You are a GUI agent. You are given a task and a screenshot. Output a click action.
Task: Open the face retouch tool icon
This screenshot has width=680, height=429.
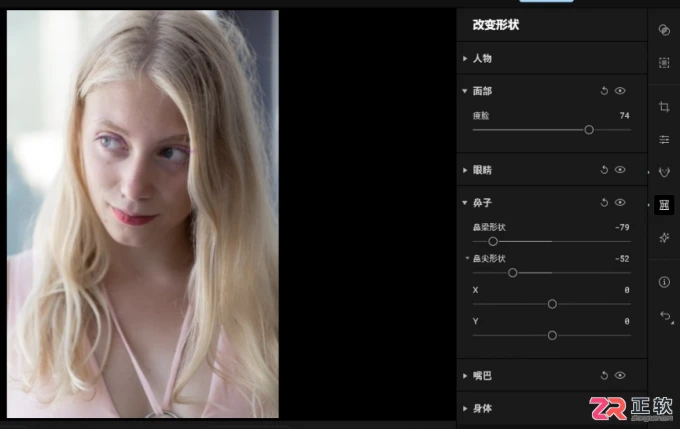(664, 172)
